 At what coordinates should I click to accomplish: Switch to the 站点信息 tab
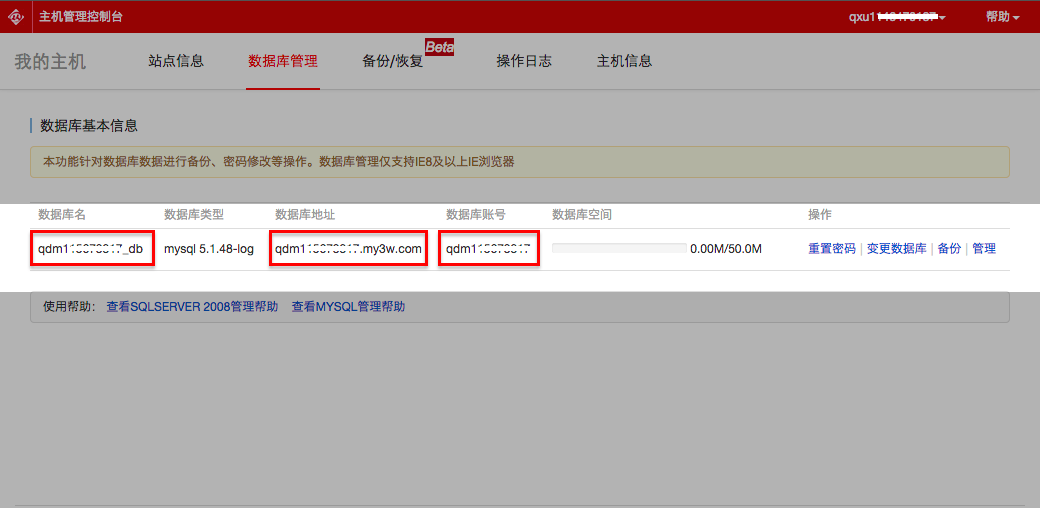pos(176,61)
